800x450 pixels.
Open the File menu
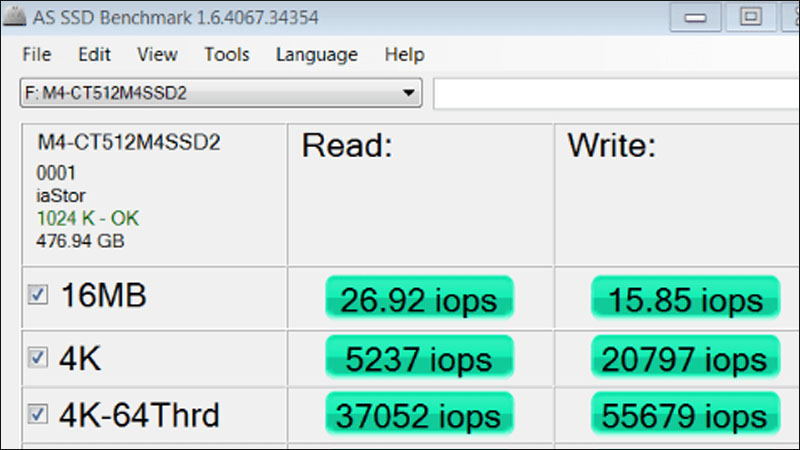coord(37,55)
